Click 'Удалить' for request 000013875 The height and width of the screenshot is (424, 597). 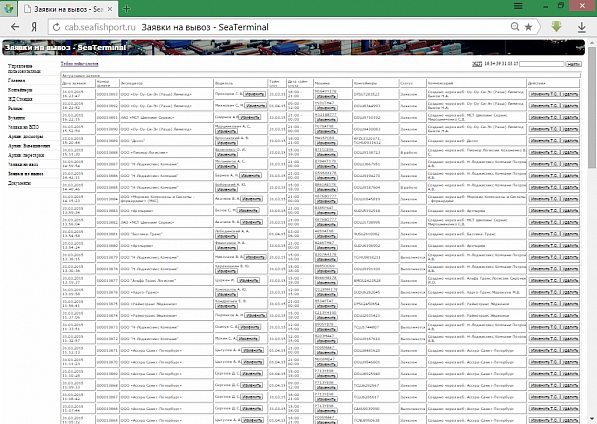click(570, 303)
